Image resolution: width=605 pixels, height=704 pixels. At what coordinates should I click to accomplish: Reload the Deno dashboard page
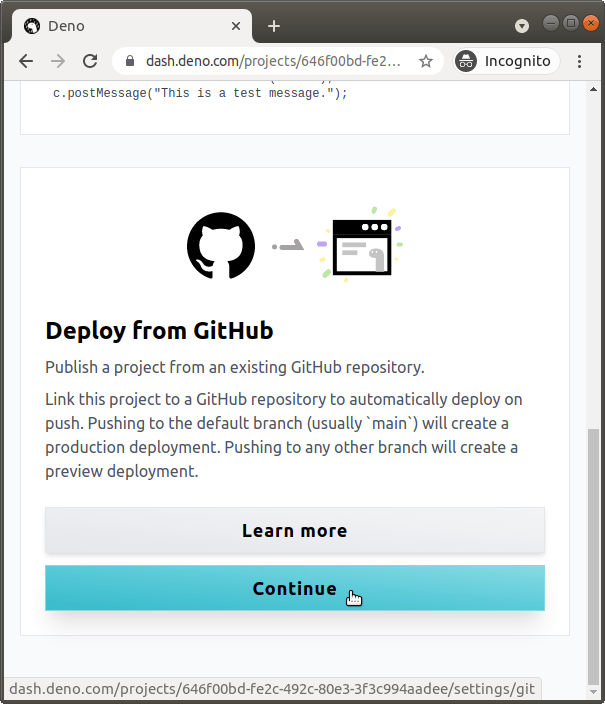click(x=90, y=61)
